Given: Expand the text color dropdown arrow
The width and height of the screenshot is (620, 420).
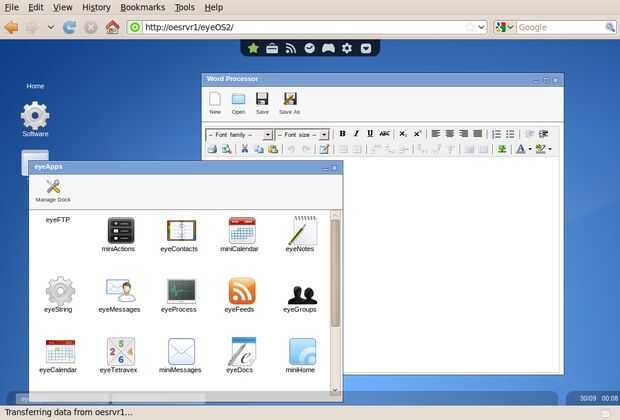Looking at the screenshot, I should pos(530,149).
